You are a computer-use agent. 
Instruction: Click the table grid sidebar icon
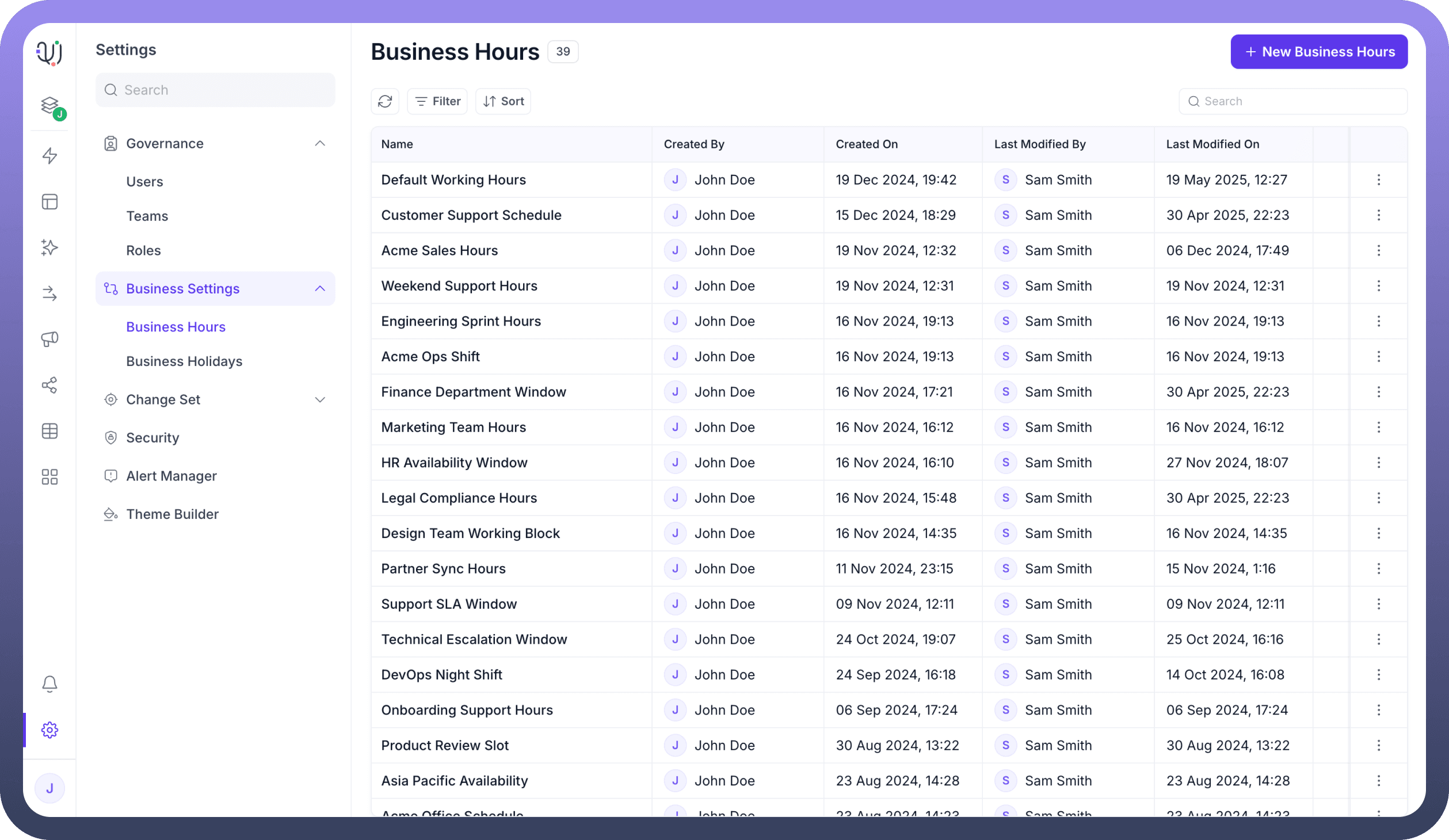[x=50, y=431]
